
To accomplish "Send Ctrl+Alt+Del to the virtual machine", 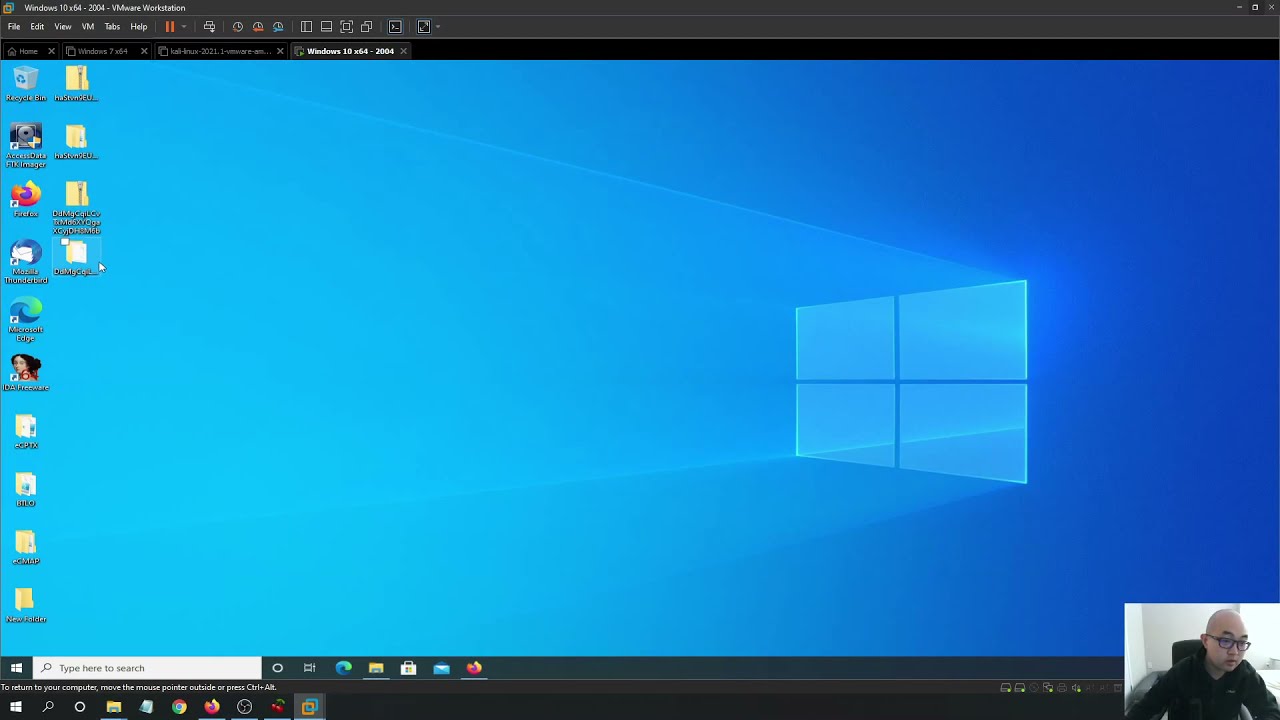I will [x=209, y=27].
